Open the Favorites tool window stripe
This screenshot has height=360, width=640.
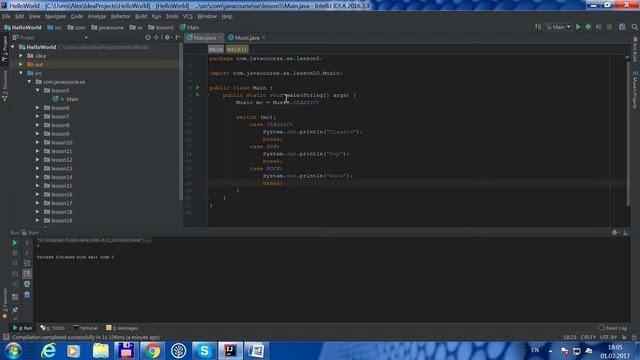coord(5,304)
